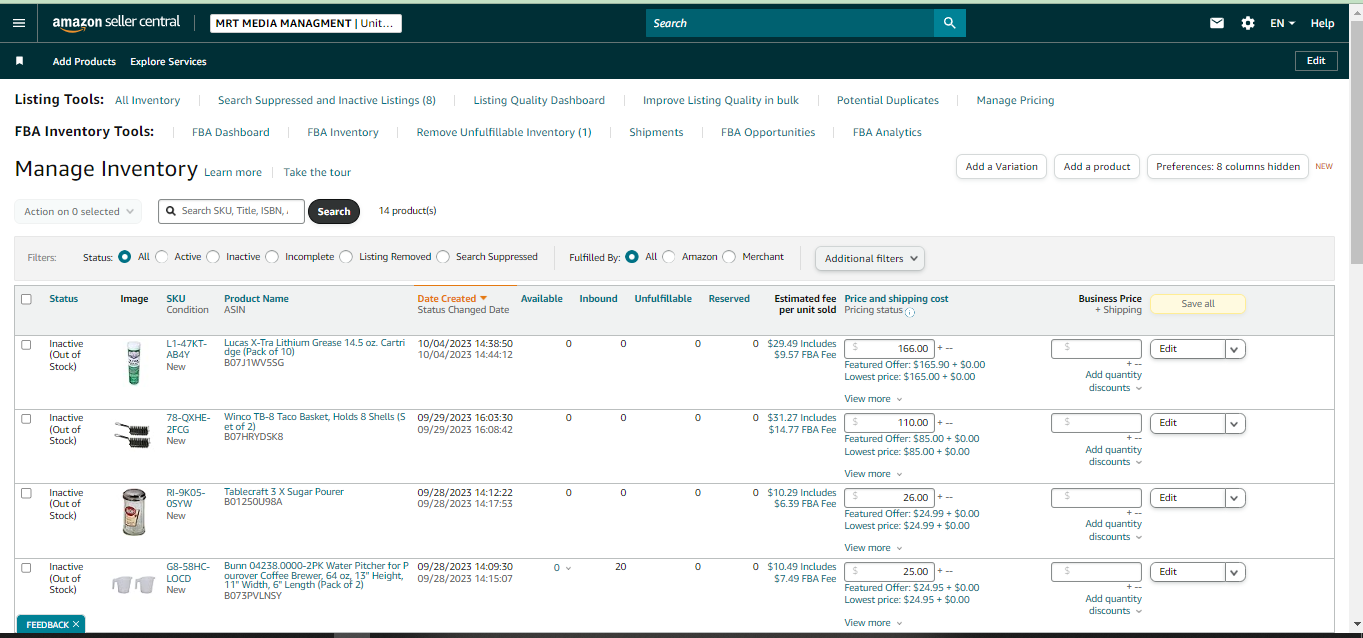
Task: Open the Help link in header
Action: click(1322, 23)
